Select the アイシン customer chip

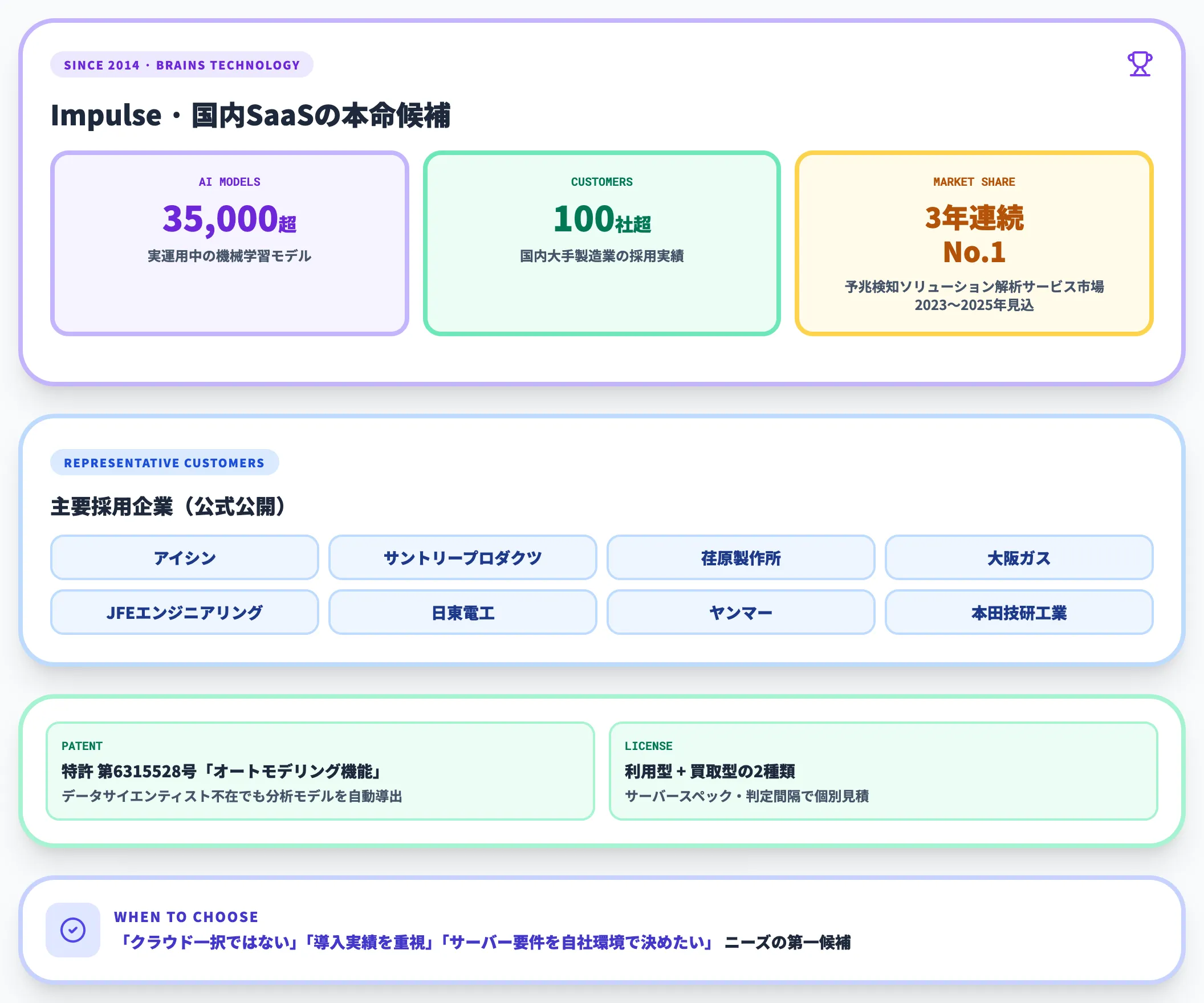pos(185,558)
